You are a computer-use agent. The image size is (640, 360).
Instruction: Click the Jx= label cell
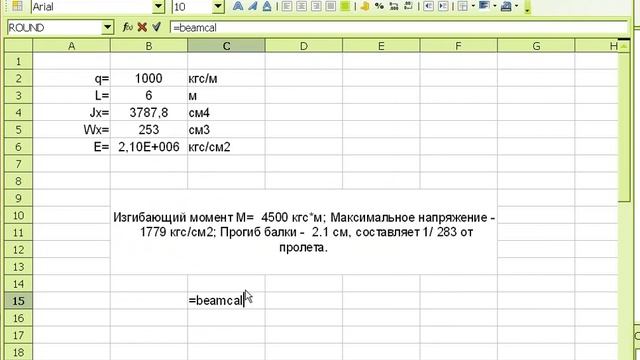[71, 113]
